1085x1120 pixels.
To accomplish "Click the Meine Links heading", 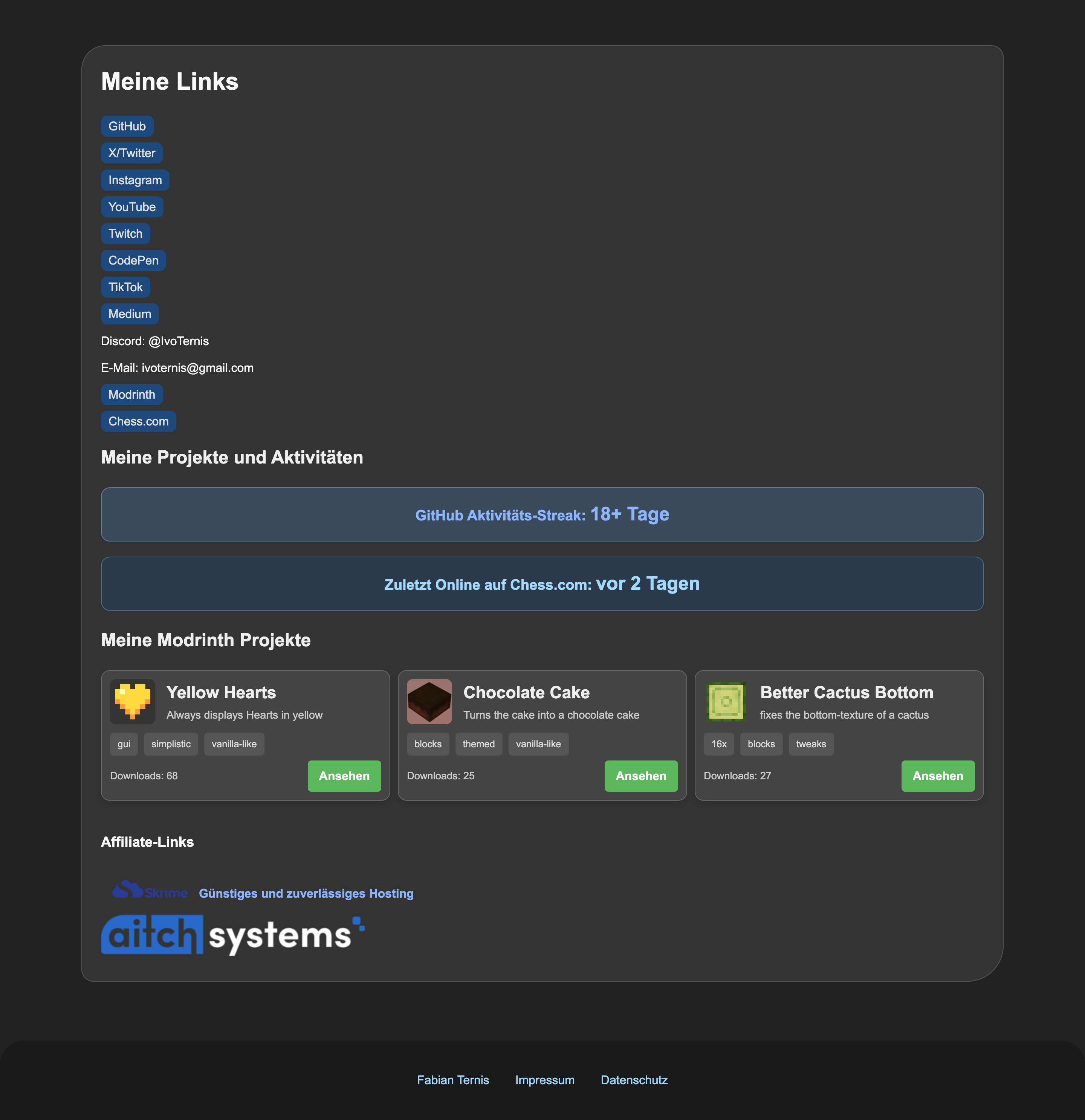I will 170,82.
